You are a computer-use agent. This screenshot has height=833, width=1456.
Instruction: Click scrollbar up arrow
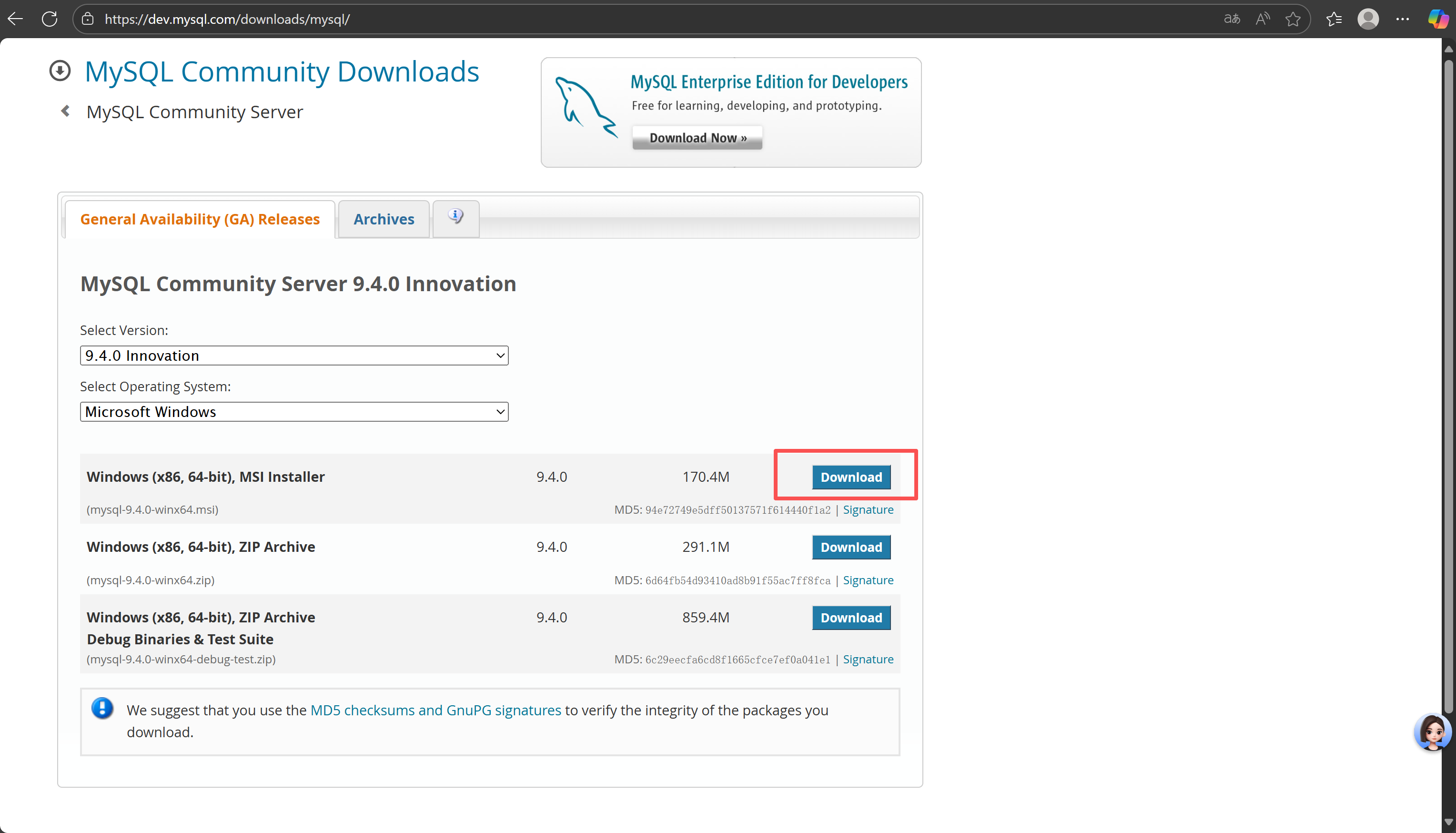coord(1448,49)
